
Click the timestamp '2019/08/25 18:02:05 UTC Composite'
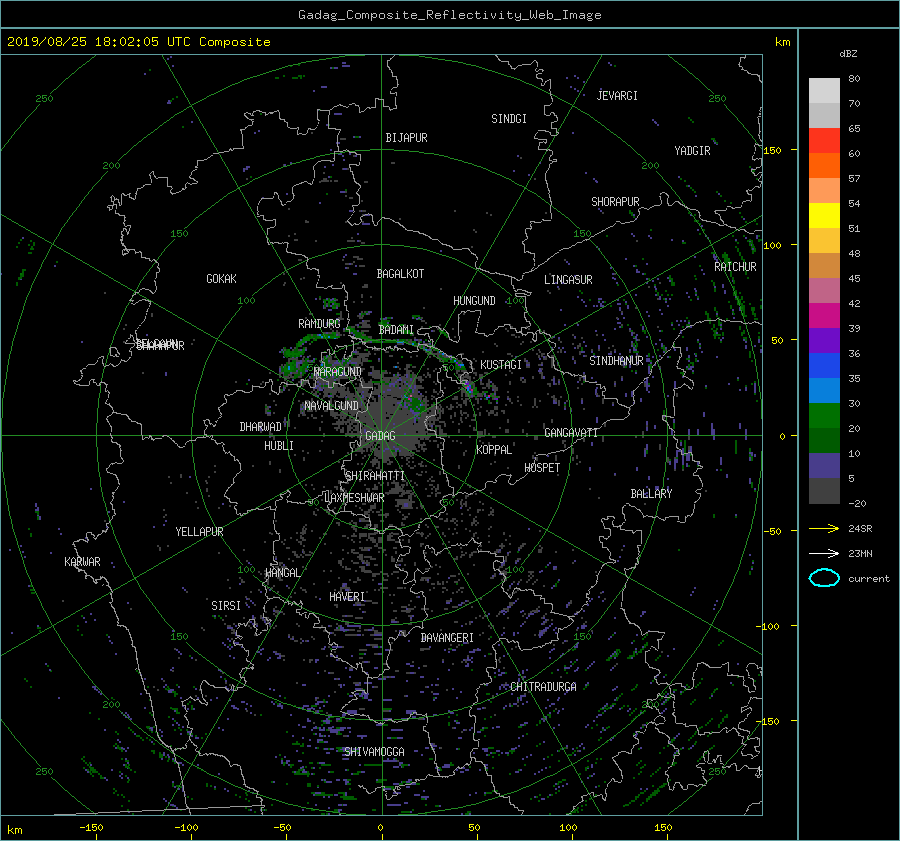pos(138,42)
